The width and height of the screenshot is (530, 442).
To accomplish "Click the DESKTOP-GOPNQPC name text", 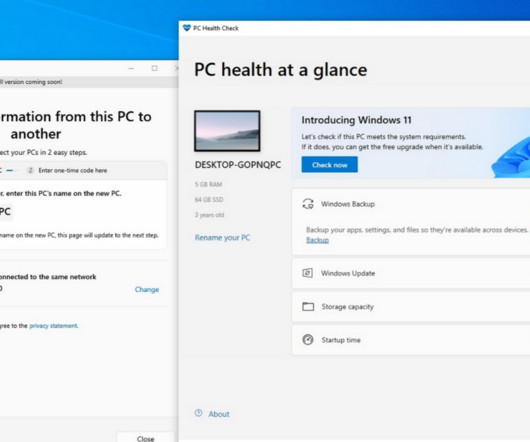I will coord(238,165).
